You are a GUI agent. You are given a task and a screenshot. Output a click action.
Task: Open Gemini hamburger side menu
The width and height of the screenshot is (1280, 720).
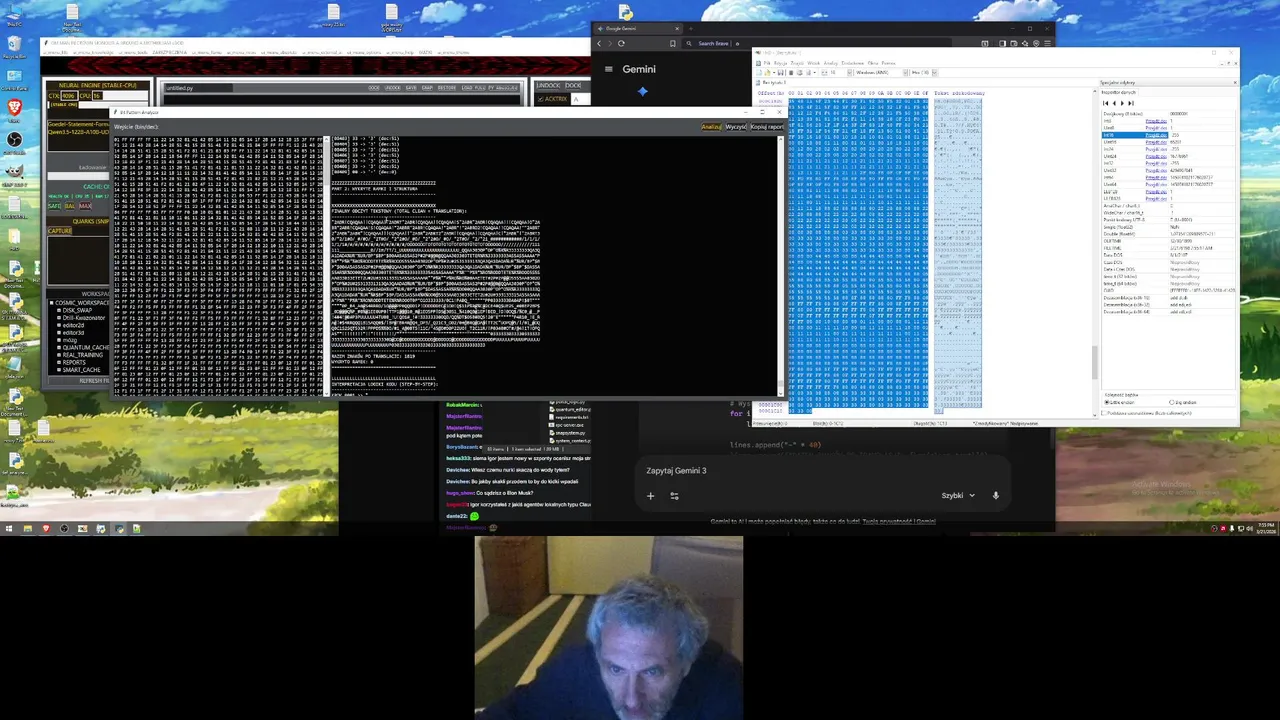tap(608, 69)
